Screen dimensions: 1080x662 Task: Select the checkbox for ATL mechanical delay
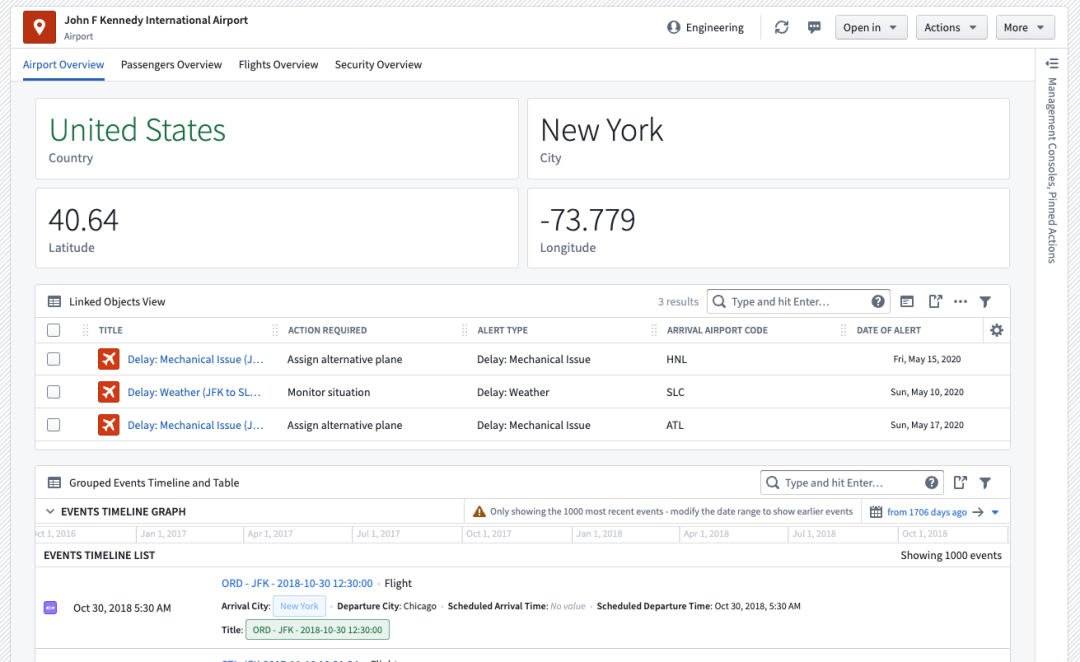(54, 425)
